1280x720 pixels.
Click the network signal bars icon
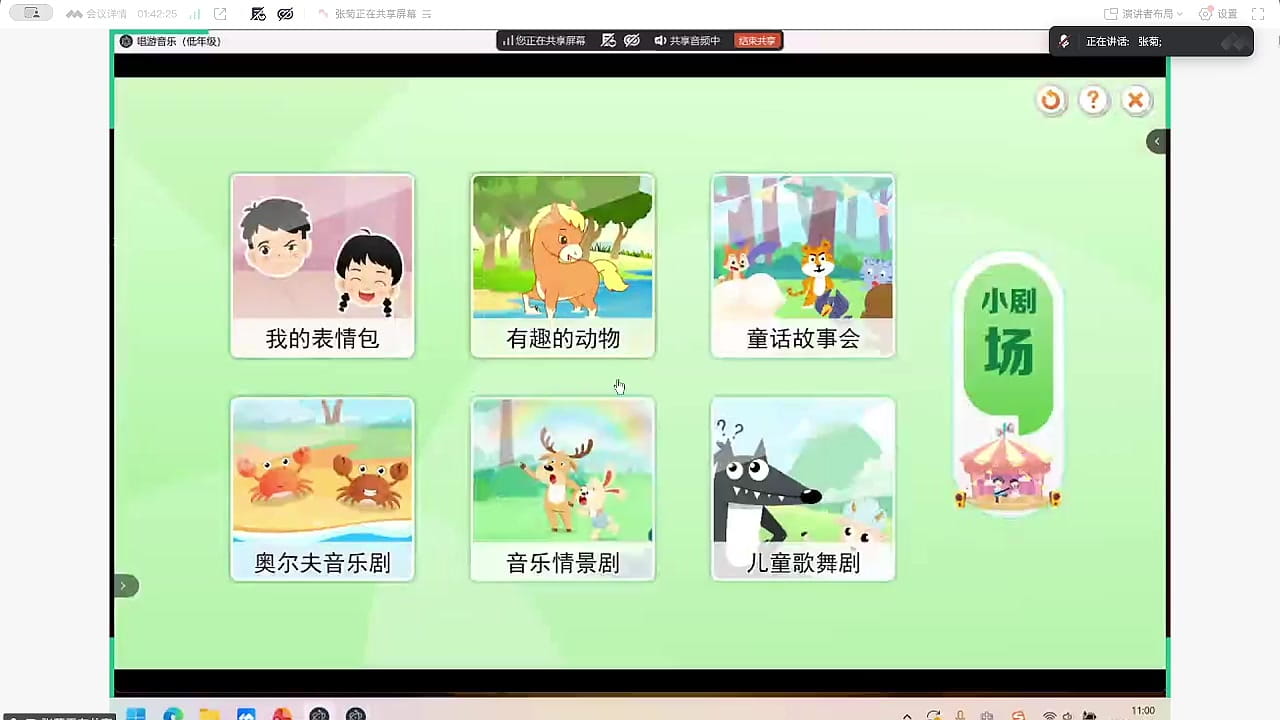click(194, 14)
